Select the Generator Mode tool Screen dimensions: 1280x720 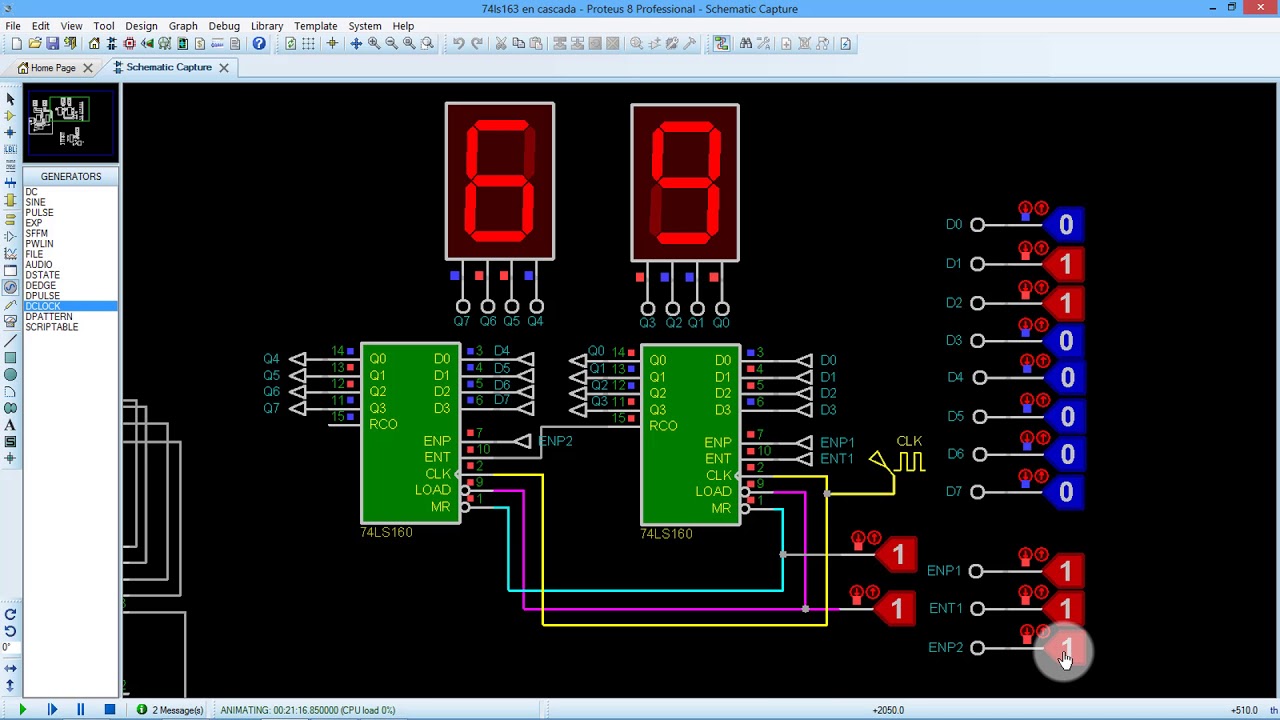tap(10, 287)
